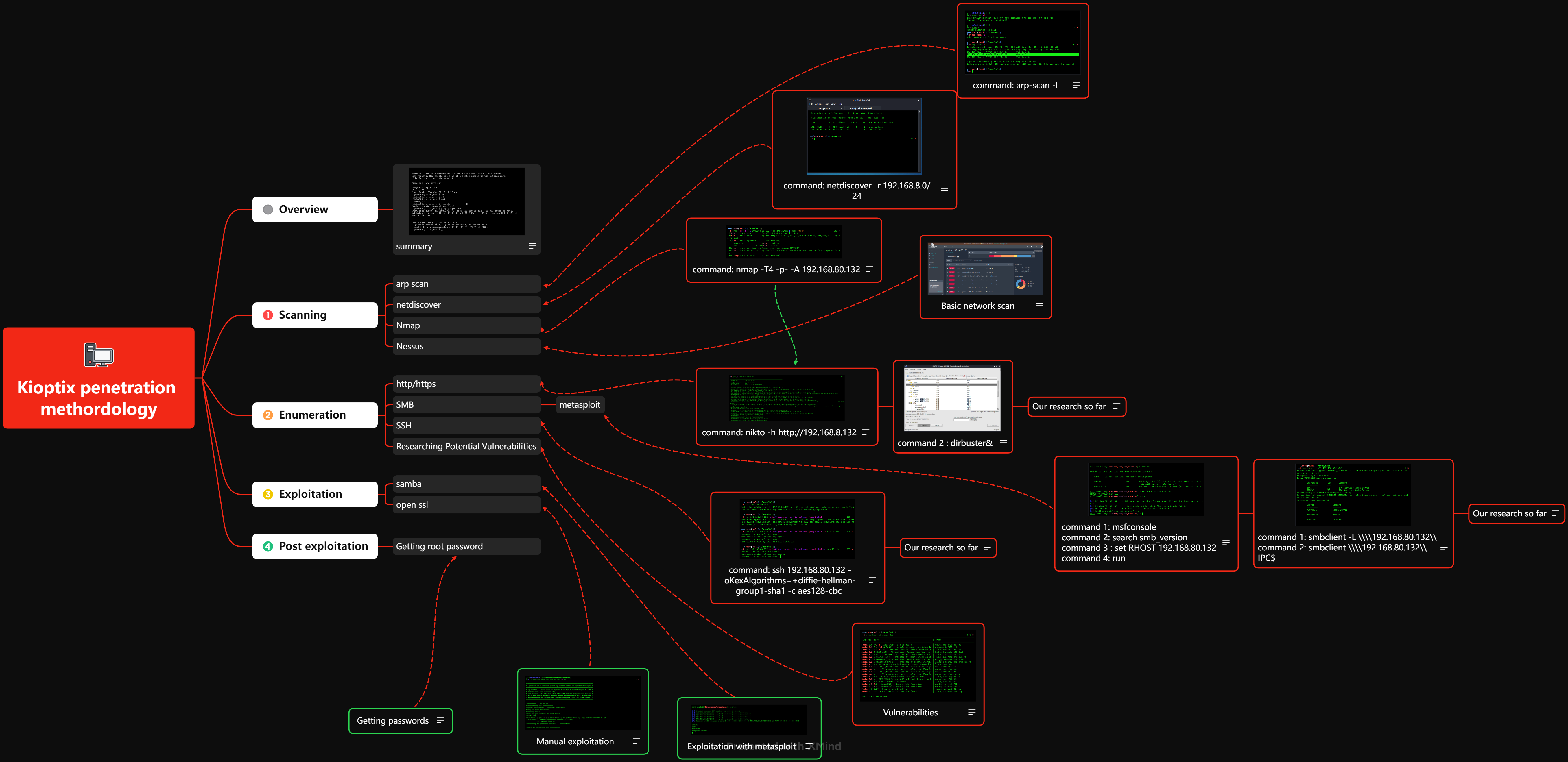Select the Exploitation topic node

315,494
